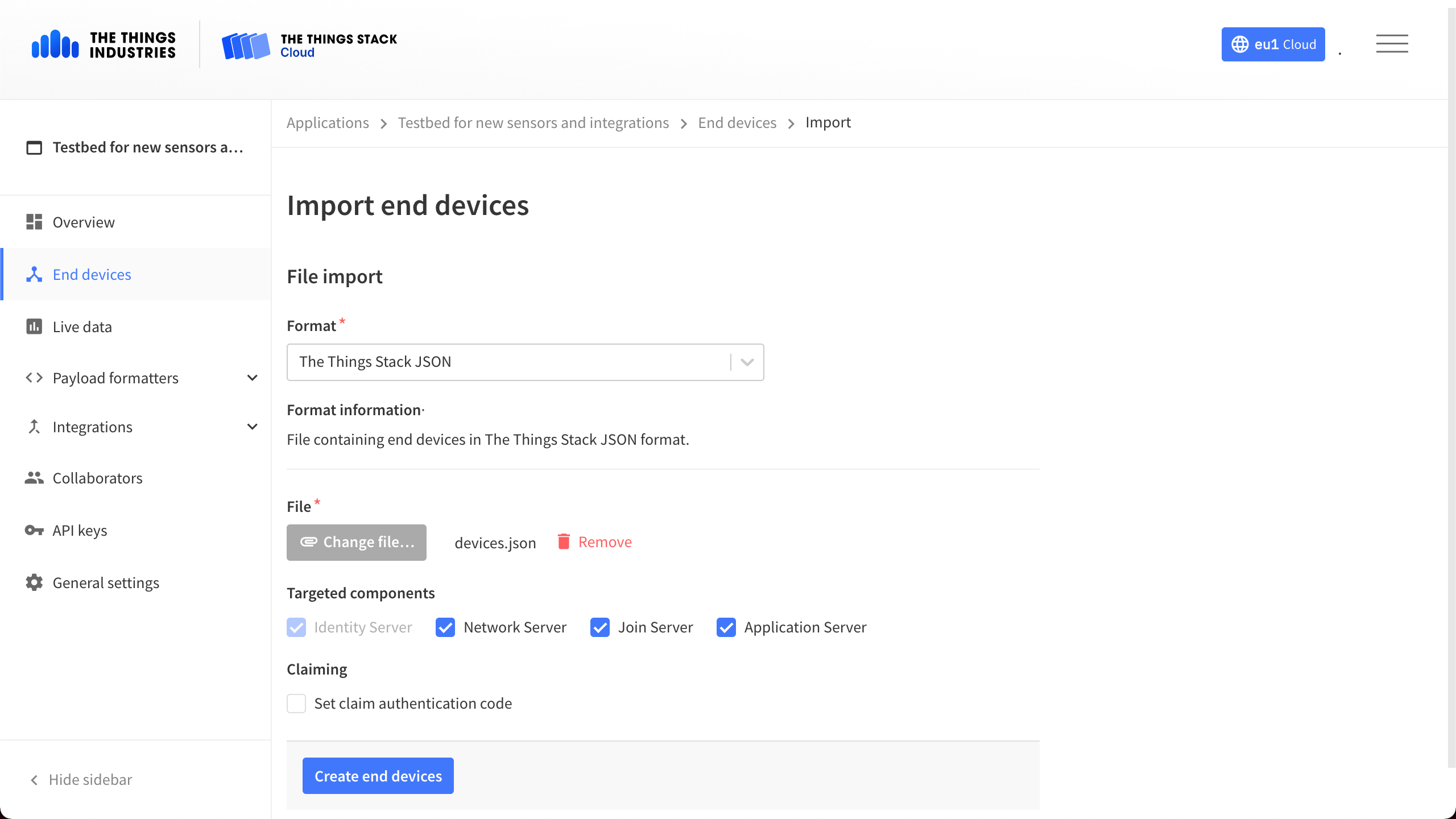
Task: Click the Import breadcrumb
Action: coord(828,122)
